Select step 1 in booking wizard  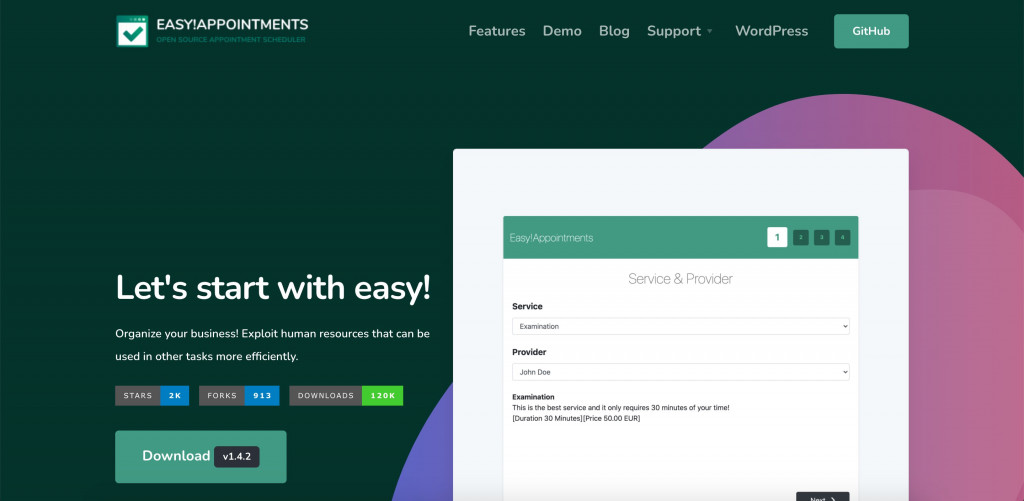776,237
